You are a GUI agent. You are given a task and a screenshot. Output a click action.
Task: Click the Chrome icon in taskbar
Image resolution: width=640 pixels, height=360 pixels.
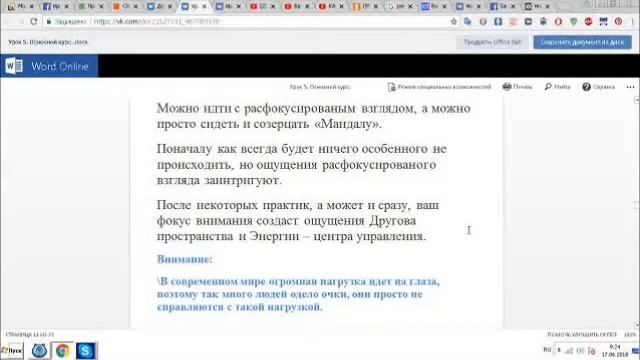tap(62, 351)
